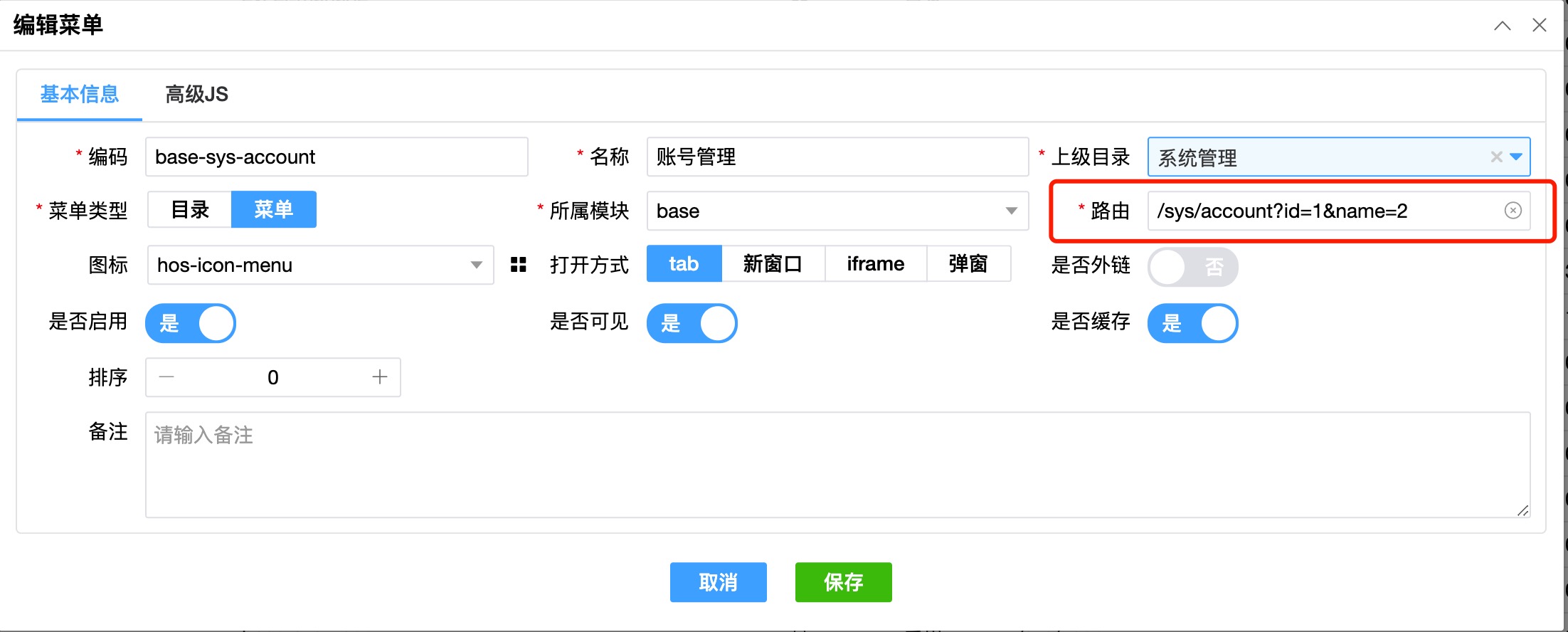Click the 编码 input field

click(x=337, y=157)
